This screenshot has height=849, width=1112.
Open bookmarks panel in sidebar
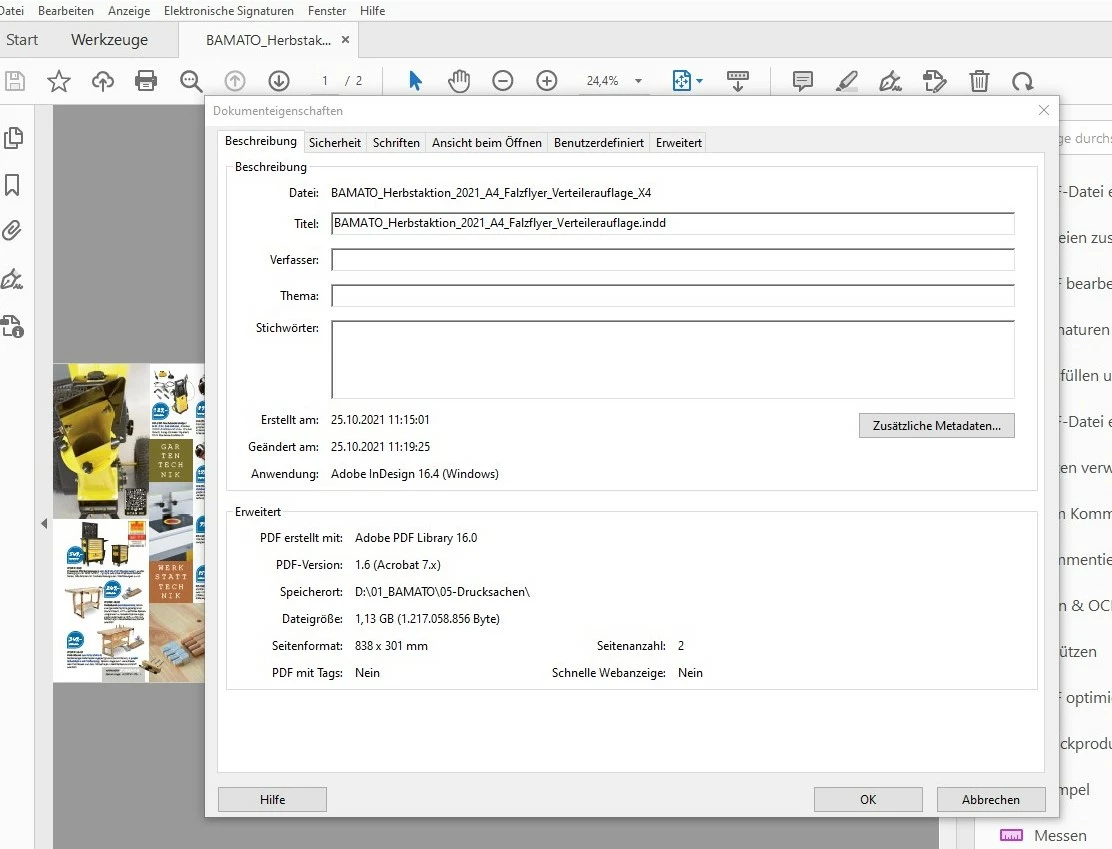pos(12,185)
